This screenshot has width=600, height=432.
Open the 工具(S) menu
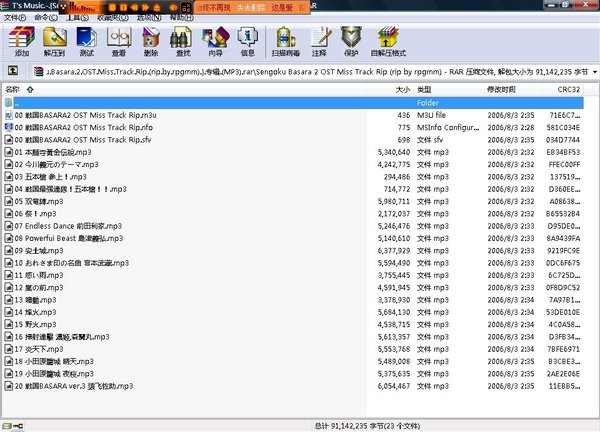click(x=77, y=18)
